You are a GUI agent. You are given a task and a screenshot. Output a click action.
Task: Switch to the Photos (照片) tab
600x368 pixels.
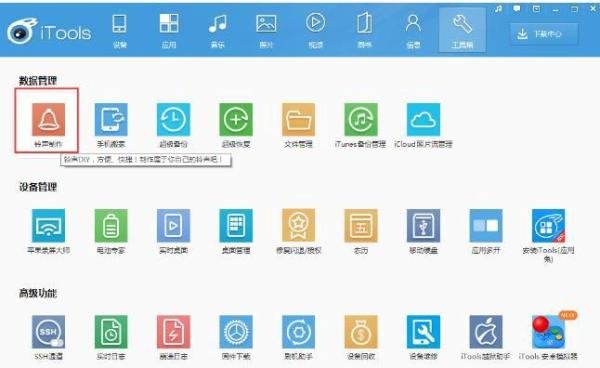point(266,31)
